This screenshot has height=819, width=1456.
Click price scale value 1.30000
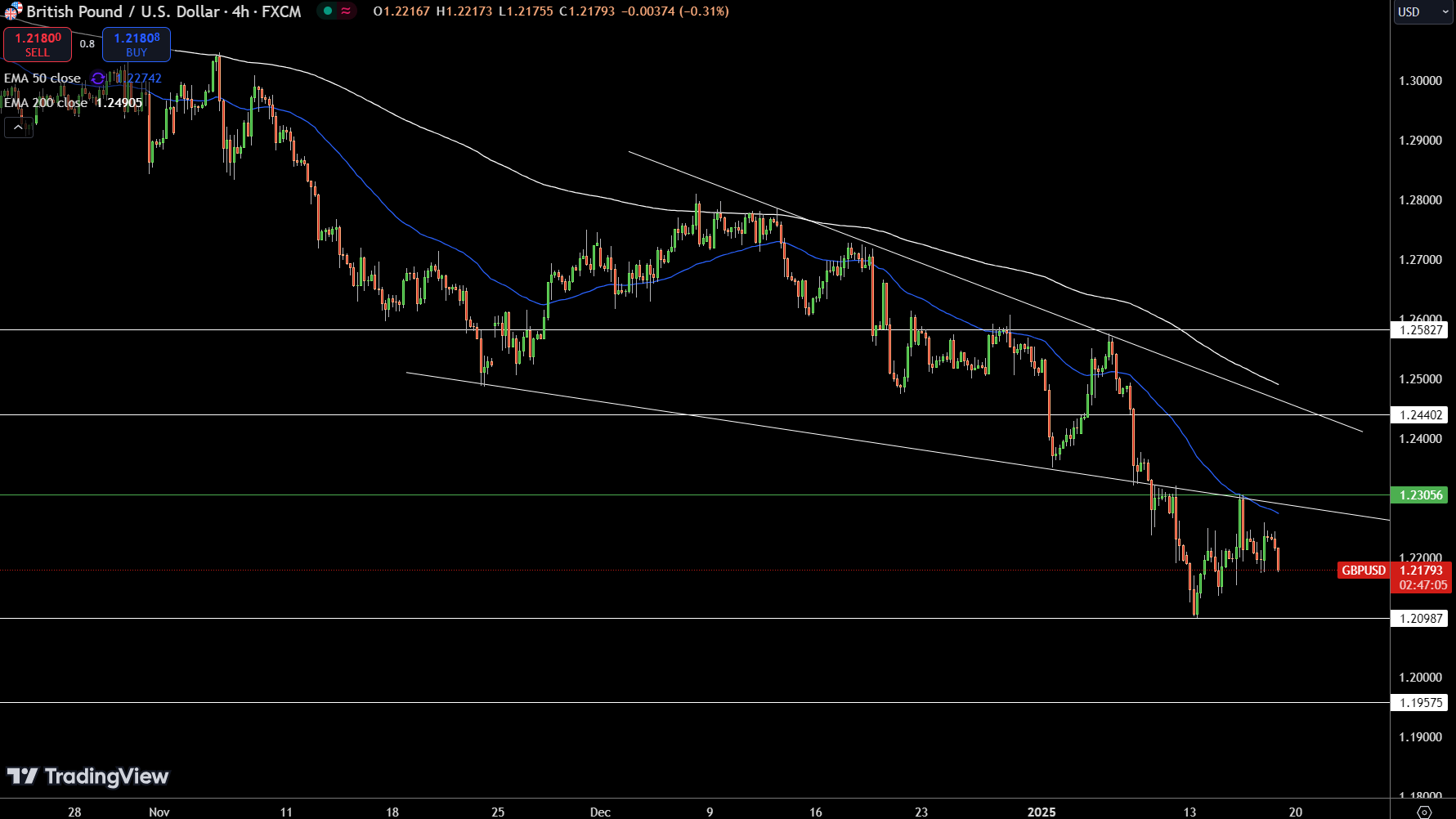click(x=1421, y=81)
